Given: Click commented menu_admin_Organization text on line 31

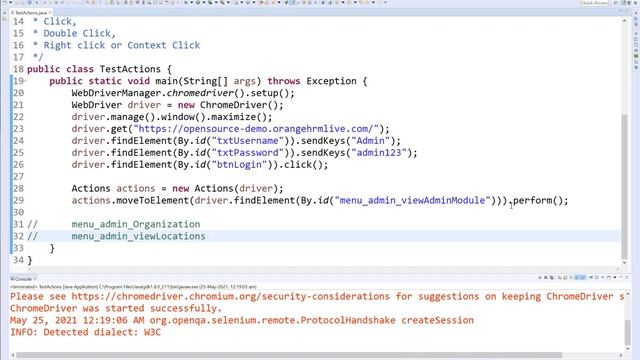Looking at the screenshot, I should (136, 224).
